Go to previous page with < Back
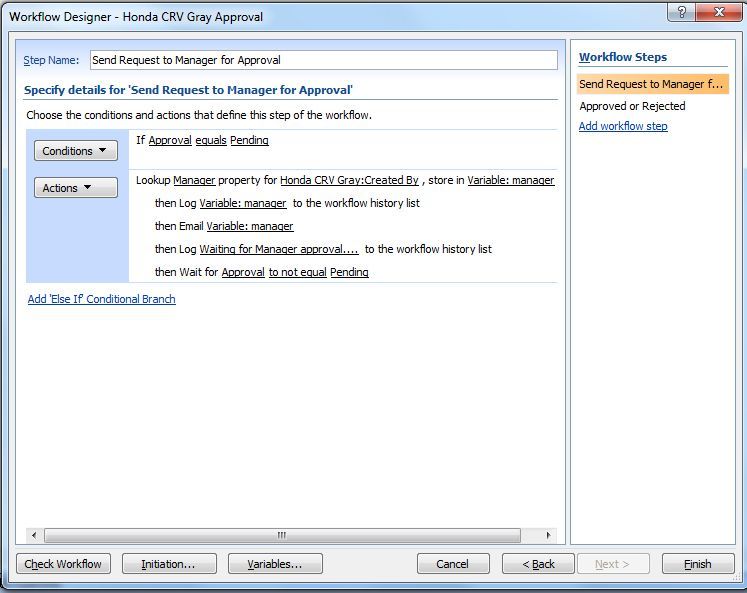The width and height of the screenshot is (747, 593). [538, 564]
